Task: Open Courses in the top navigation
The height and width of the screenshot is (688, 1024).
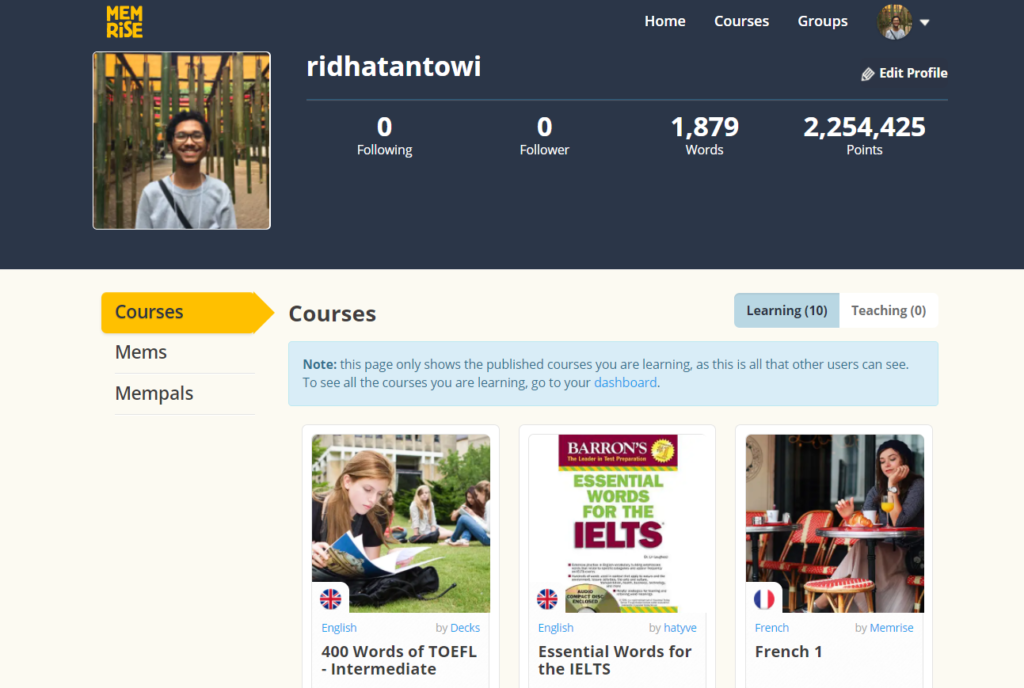Action: pyautogui.click(x=741, y=21)
